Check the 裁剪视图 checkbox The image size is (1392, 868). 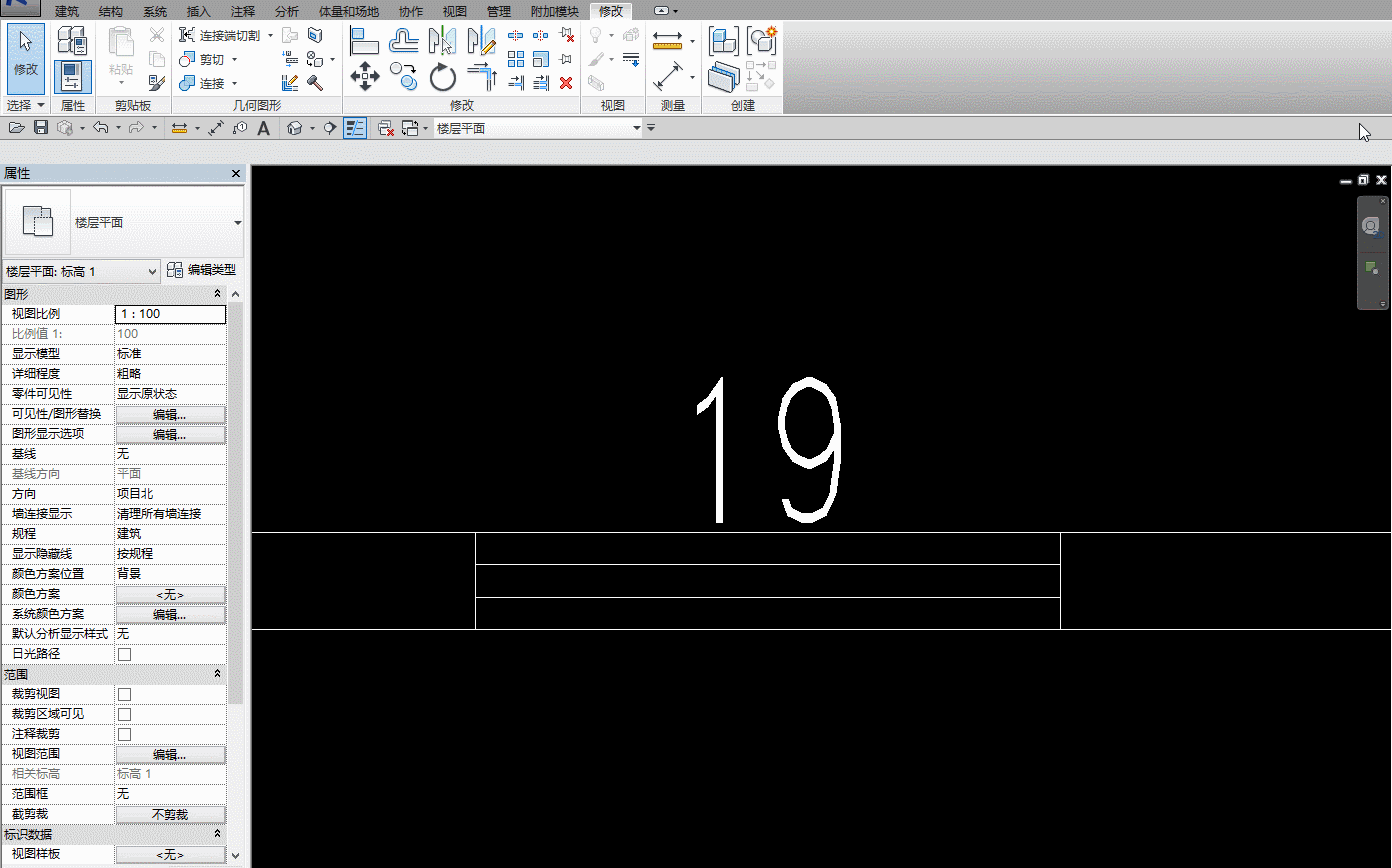(x=125, y=694)
